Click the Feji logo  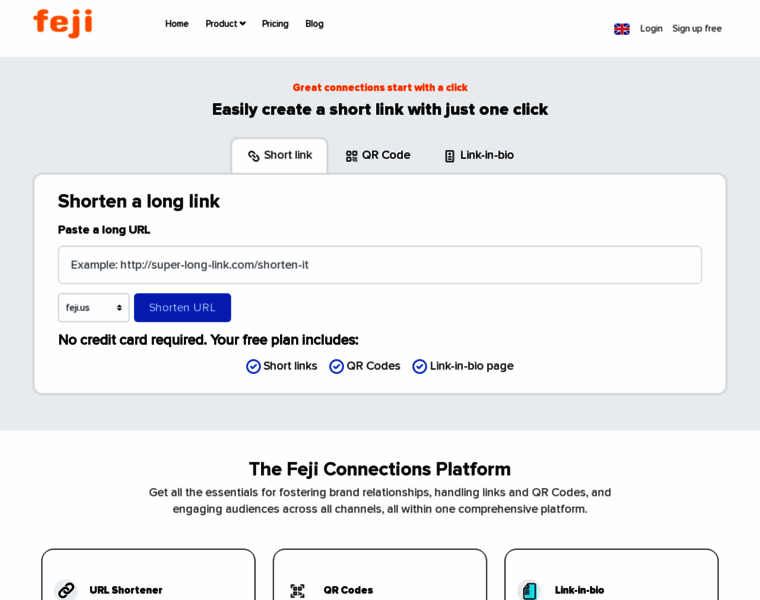pyautogui.click(x=62, y=22)
